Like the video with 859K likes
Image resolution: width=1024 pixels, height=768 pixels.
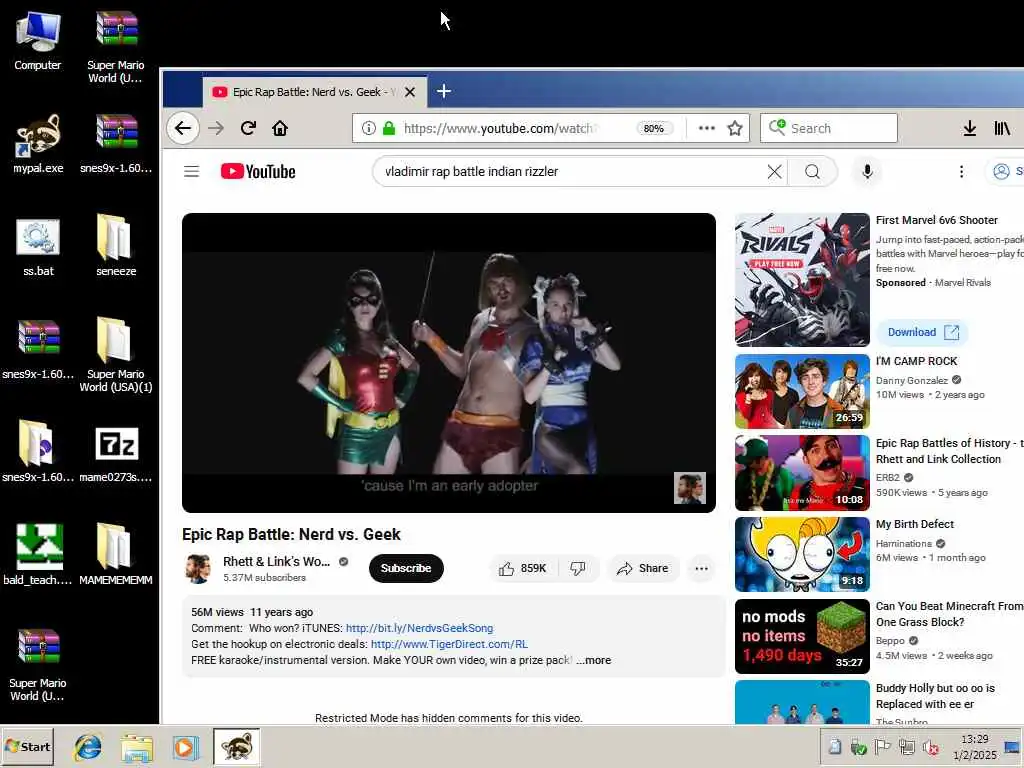pos(522,568)
